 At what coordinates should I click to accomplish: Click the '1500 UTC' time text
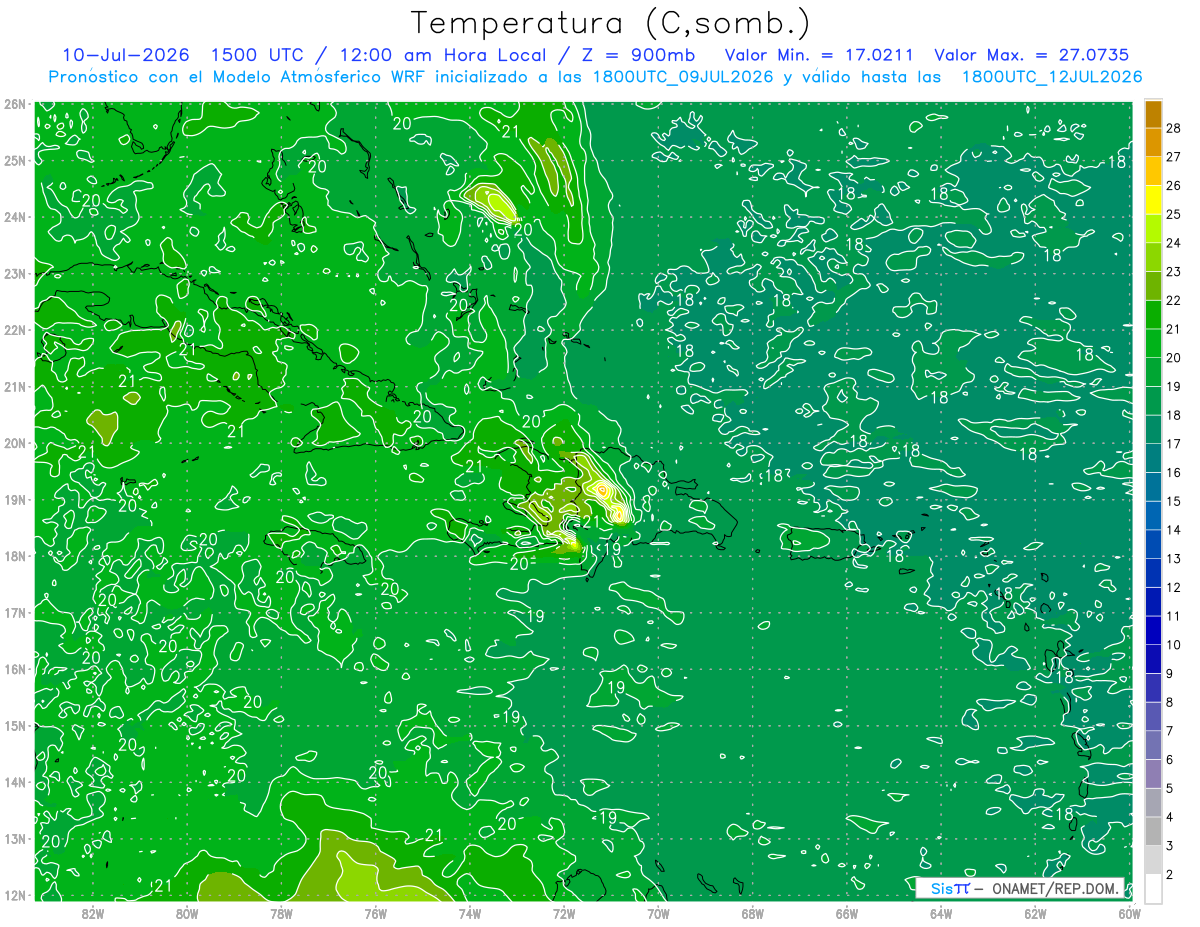pos(259,55)
